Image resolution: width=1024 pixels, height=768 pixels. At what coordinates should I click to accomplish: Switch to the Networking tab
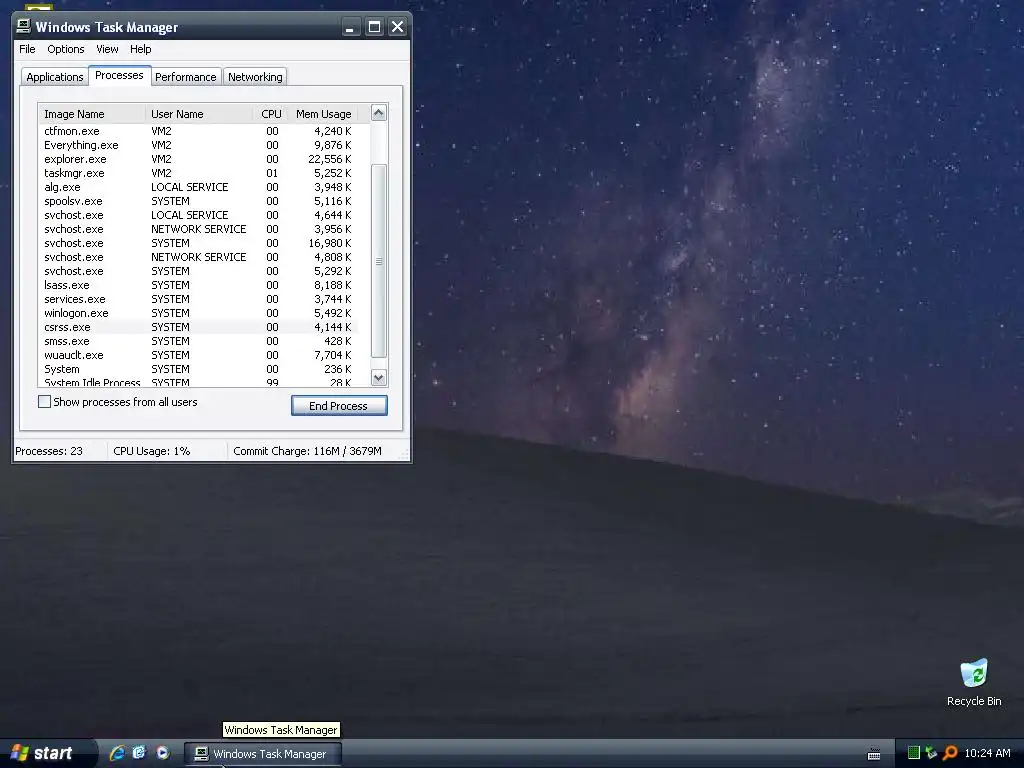tap(255, 77)
